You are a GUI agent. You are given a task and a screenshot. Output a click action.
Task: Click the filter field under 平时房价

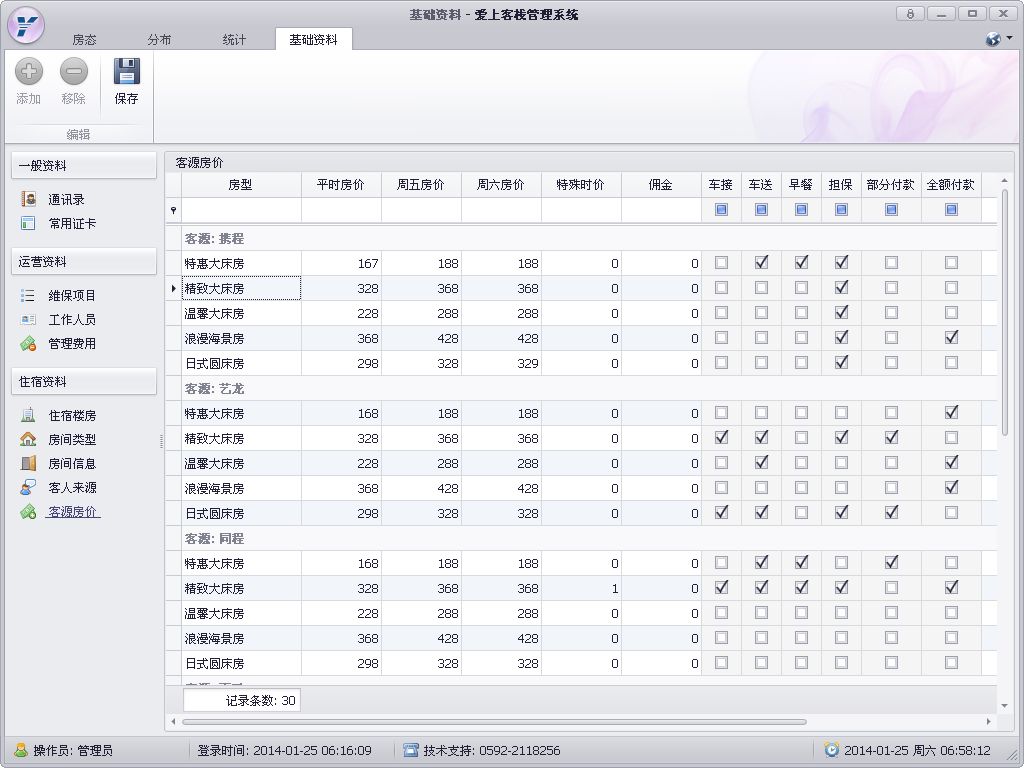[341, 210]
